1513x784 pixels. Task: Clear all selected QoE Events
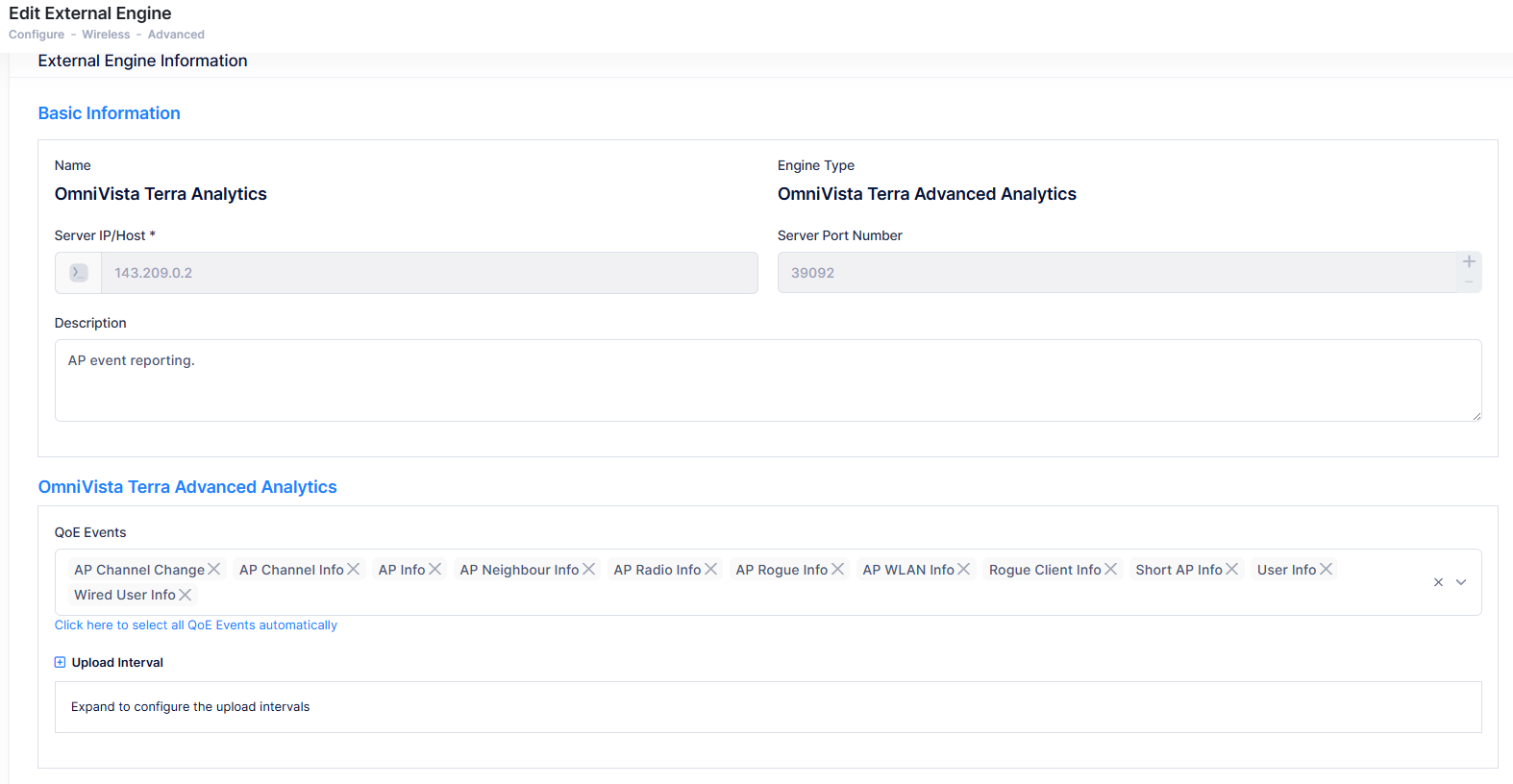point(1438,582)
